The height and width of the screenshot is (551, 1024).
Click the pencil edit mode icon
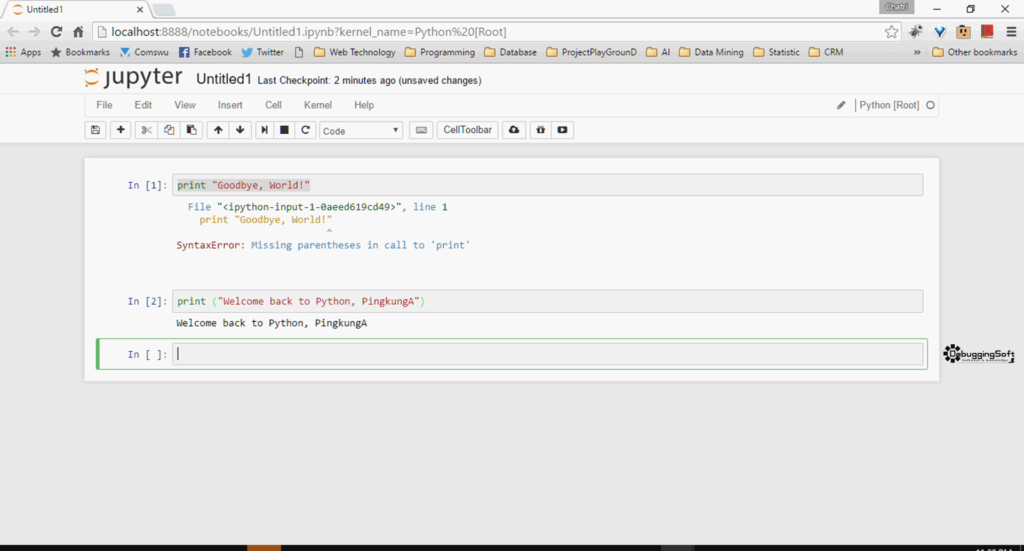pos(841,105)
